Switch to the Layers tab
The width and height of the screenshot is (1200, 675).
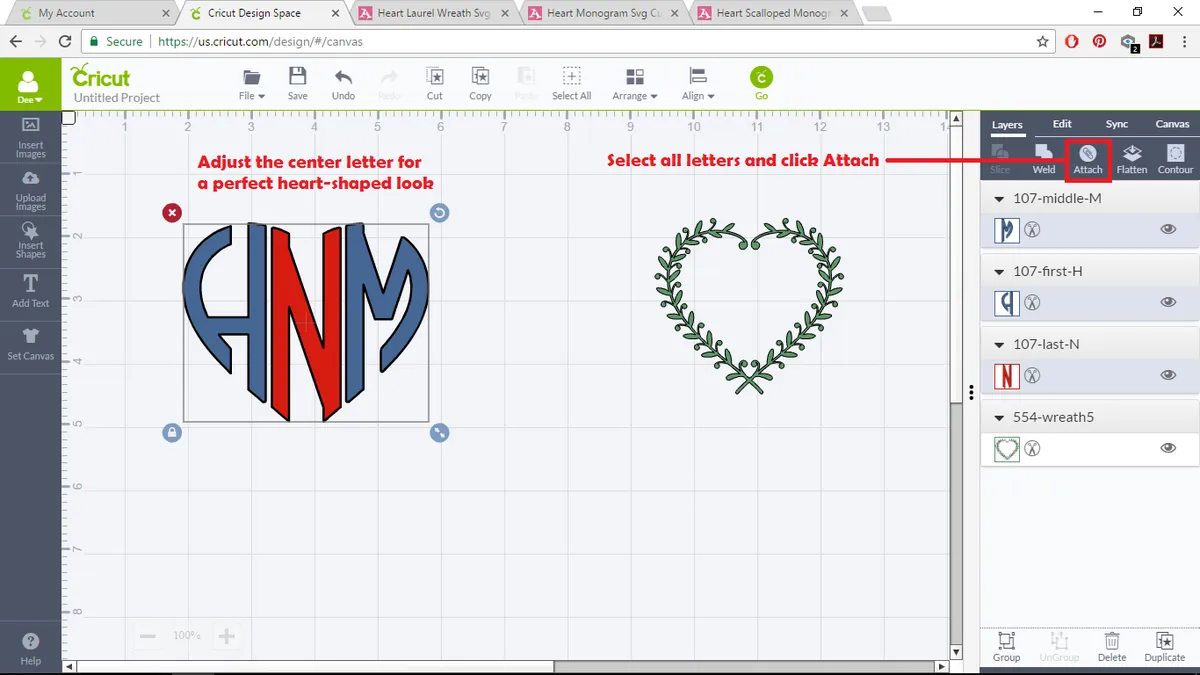[1007, 125]
